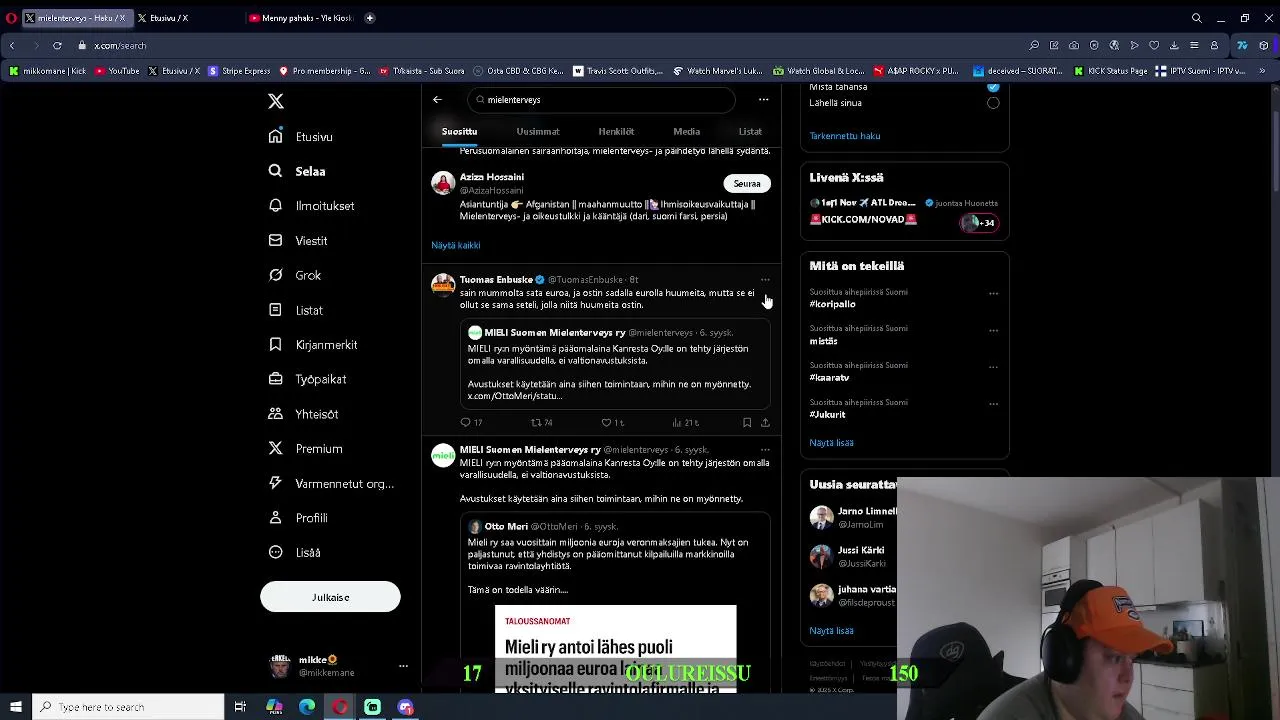Switch to Suosittu tab
Screen dimensions: 1280x720
459,131
